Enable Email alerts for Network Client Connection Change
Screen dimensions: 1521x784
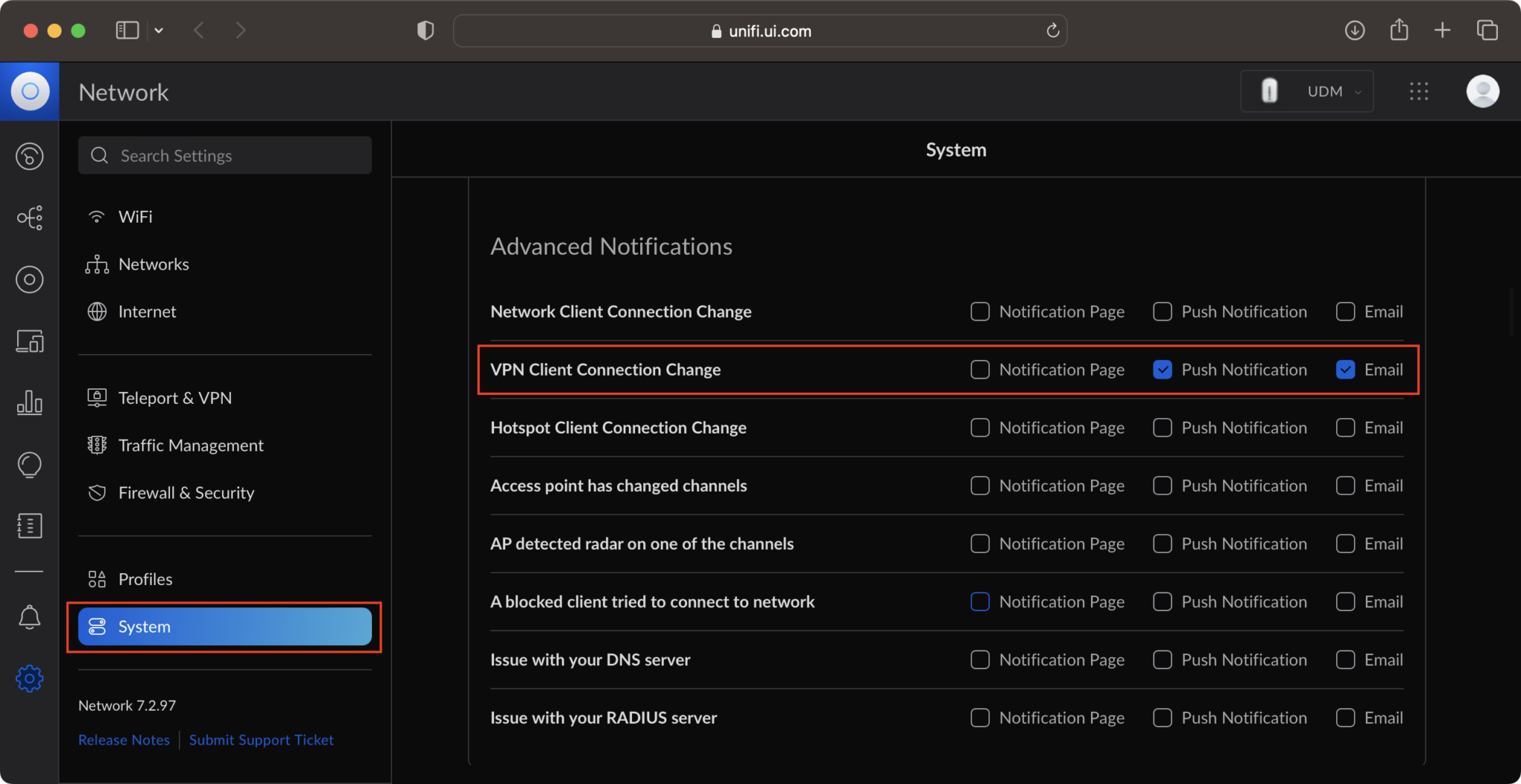[x=1345, y=311]
